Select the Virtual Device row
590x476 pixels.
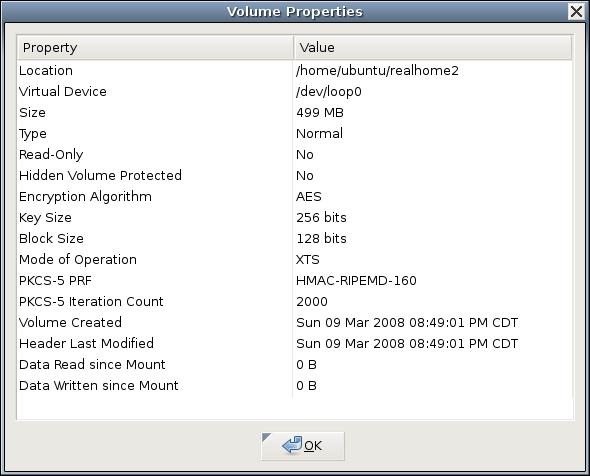295,91
